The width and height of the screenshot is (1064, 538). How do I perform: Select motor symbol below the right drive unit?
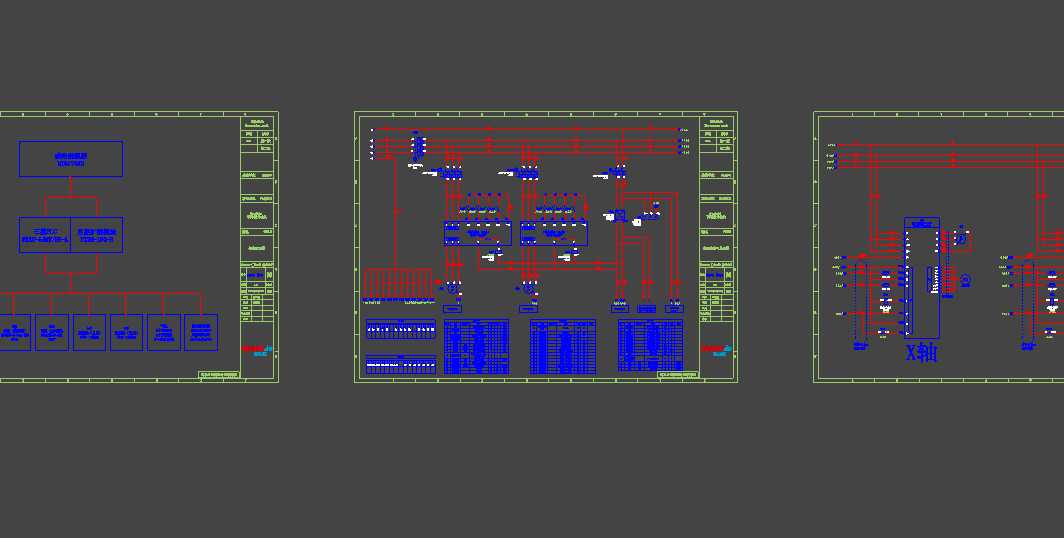pyautogui.click(x=529, y=288)
